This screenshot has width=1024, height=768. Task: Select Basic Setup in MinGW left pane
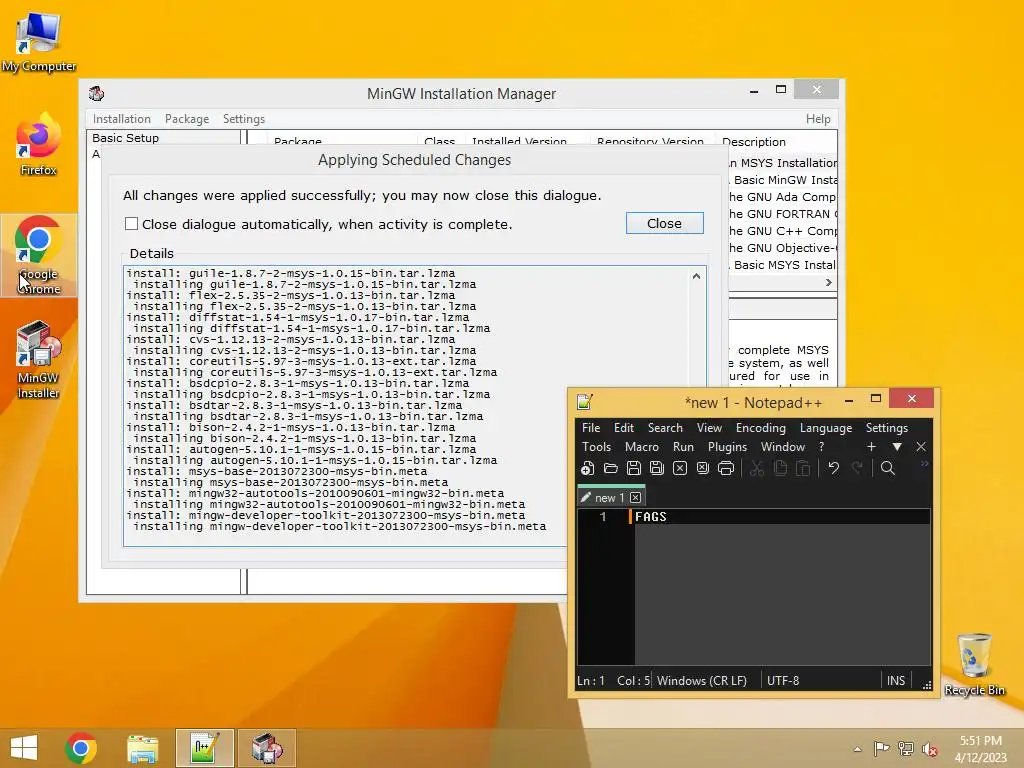pos(125,138)
